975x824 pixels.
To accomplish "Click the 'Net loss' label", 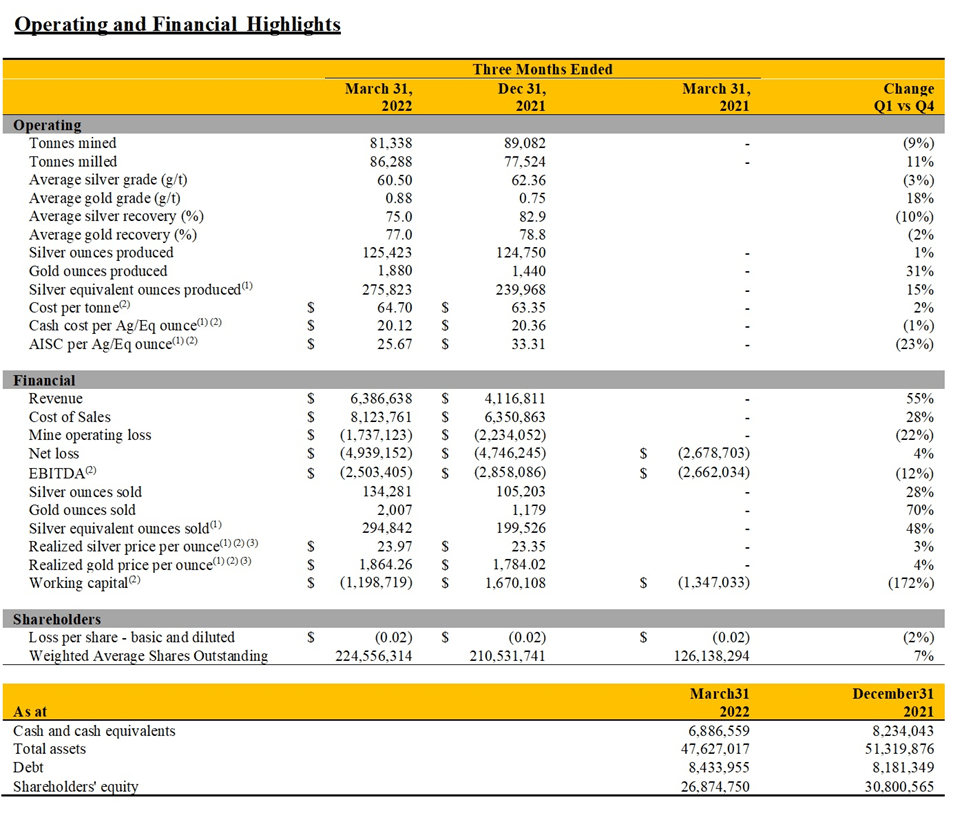I will (53, 453).
